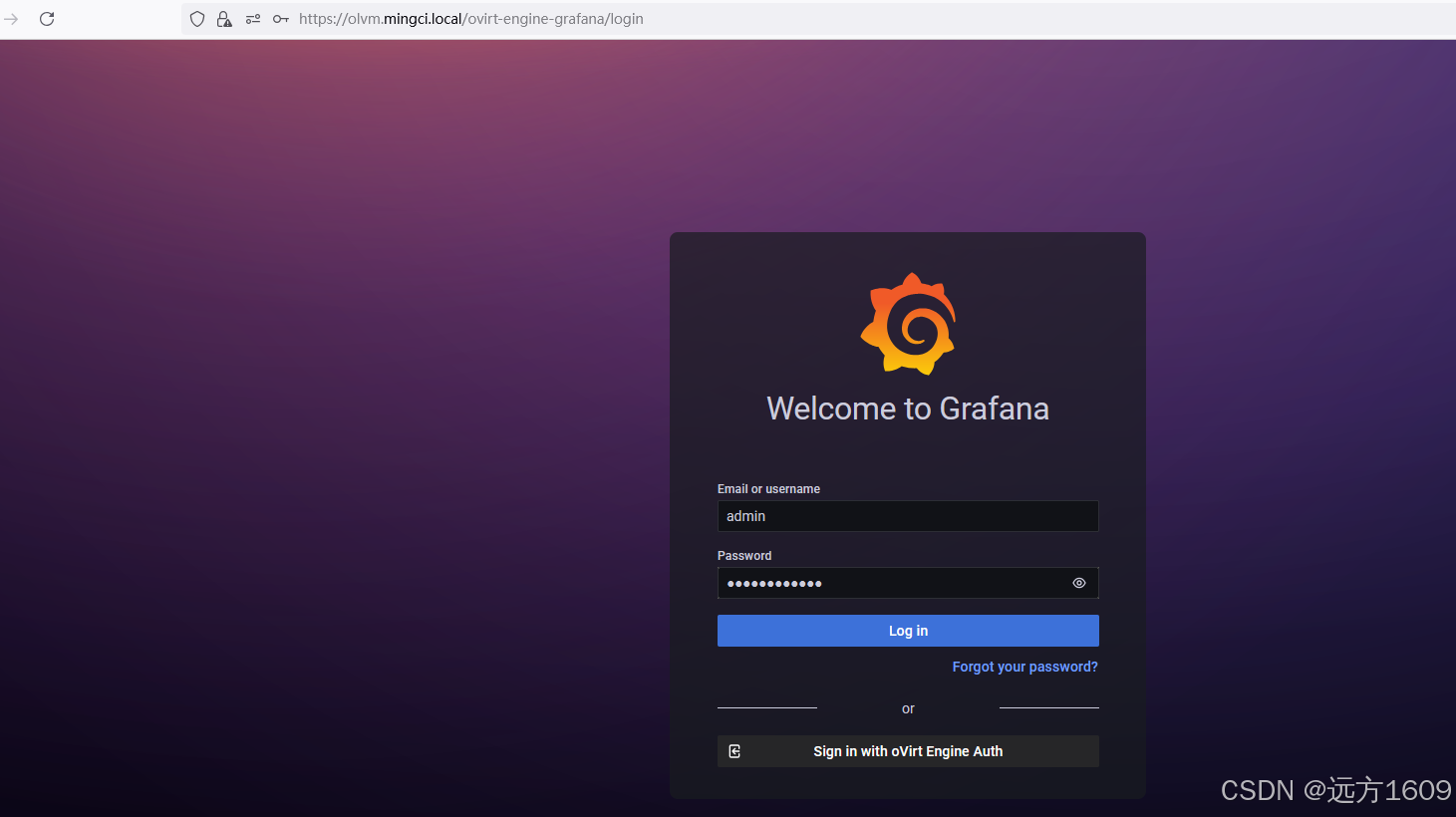Reload the page with the refresh icon
Image resolution: width=1456 pixels, height=817 pixels.
click(47, 19)
